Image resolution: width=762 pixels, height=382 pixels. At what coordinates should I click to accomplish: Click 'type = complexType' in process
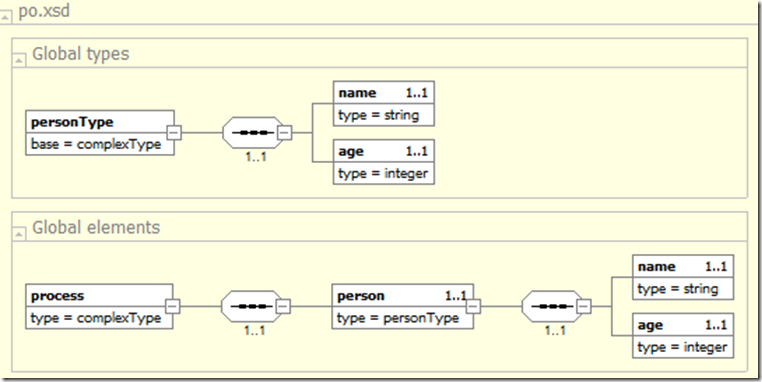[96, 318]
